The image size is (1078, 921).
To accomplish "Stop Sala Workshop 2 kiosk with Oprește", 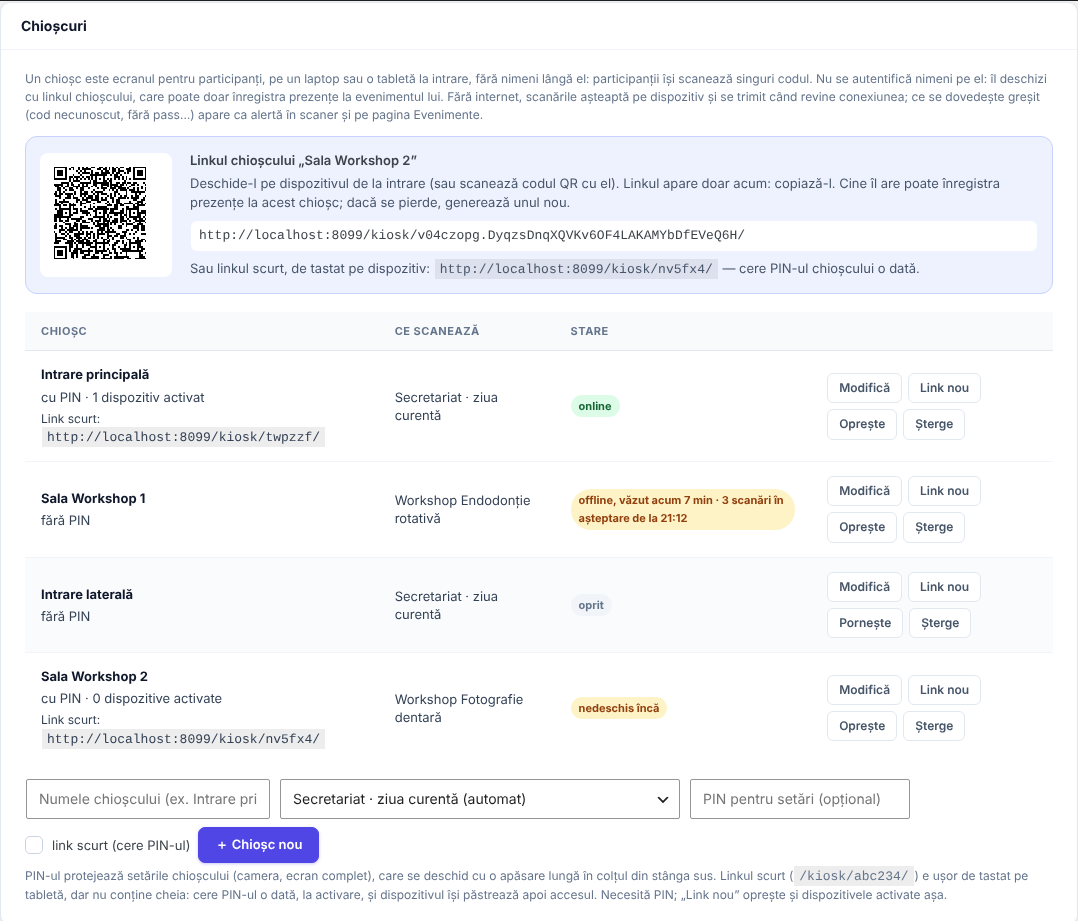I will [861, 726].
